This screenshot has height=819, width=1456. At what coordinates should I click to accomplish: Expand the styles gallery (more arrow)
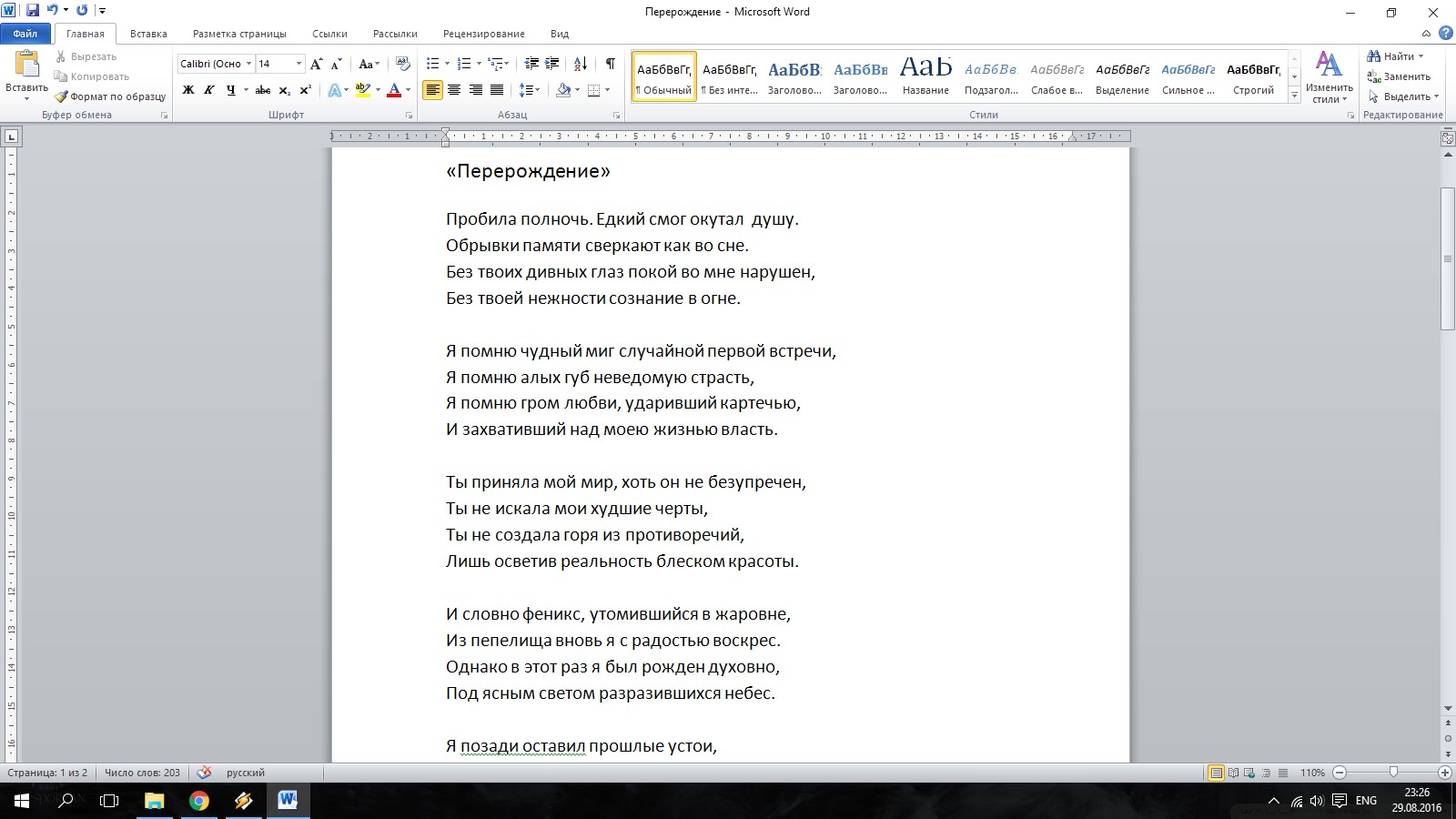point(1294,96)
